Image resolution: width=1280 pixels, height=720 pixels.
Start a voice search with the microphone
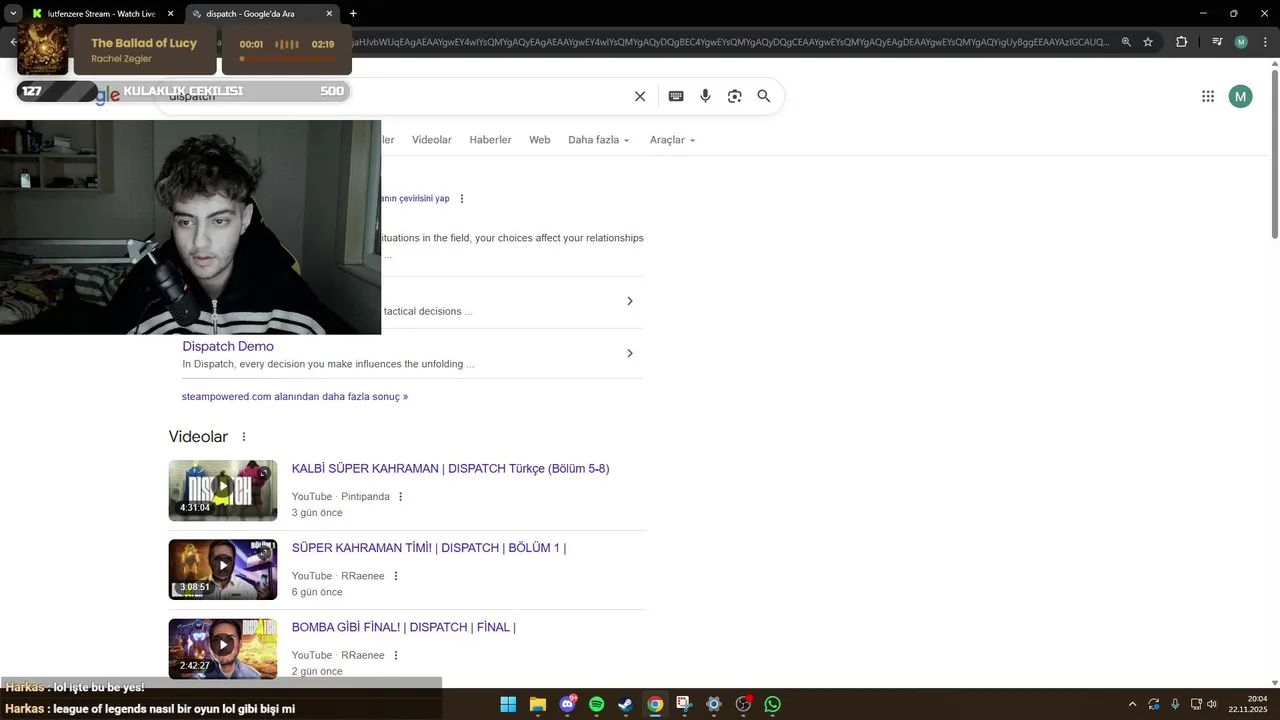[705, 96]
